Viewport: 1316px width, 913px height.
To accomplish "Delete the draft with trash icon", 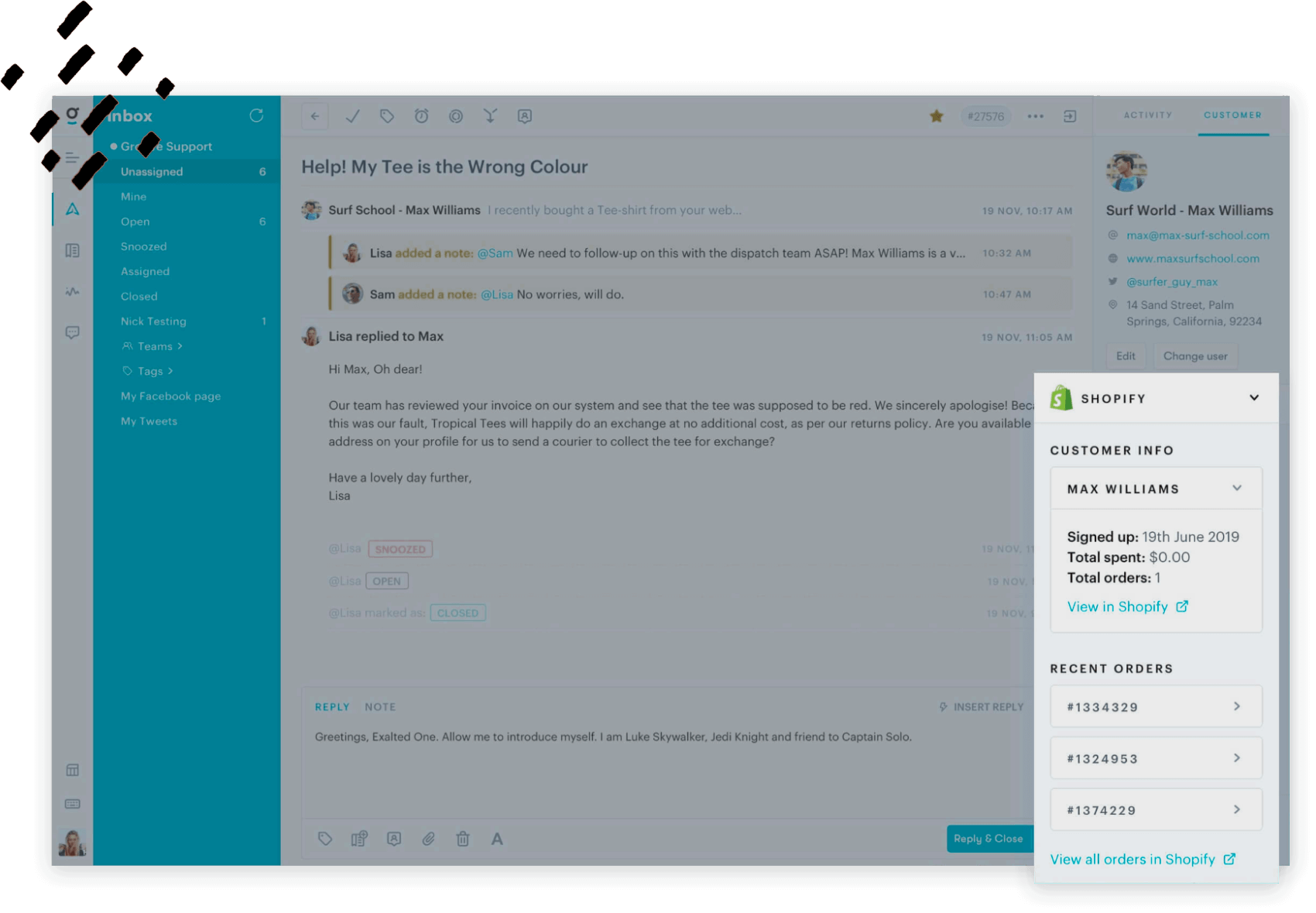I will (463, 839).
